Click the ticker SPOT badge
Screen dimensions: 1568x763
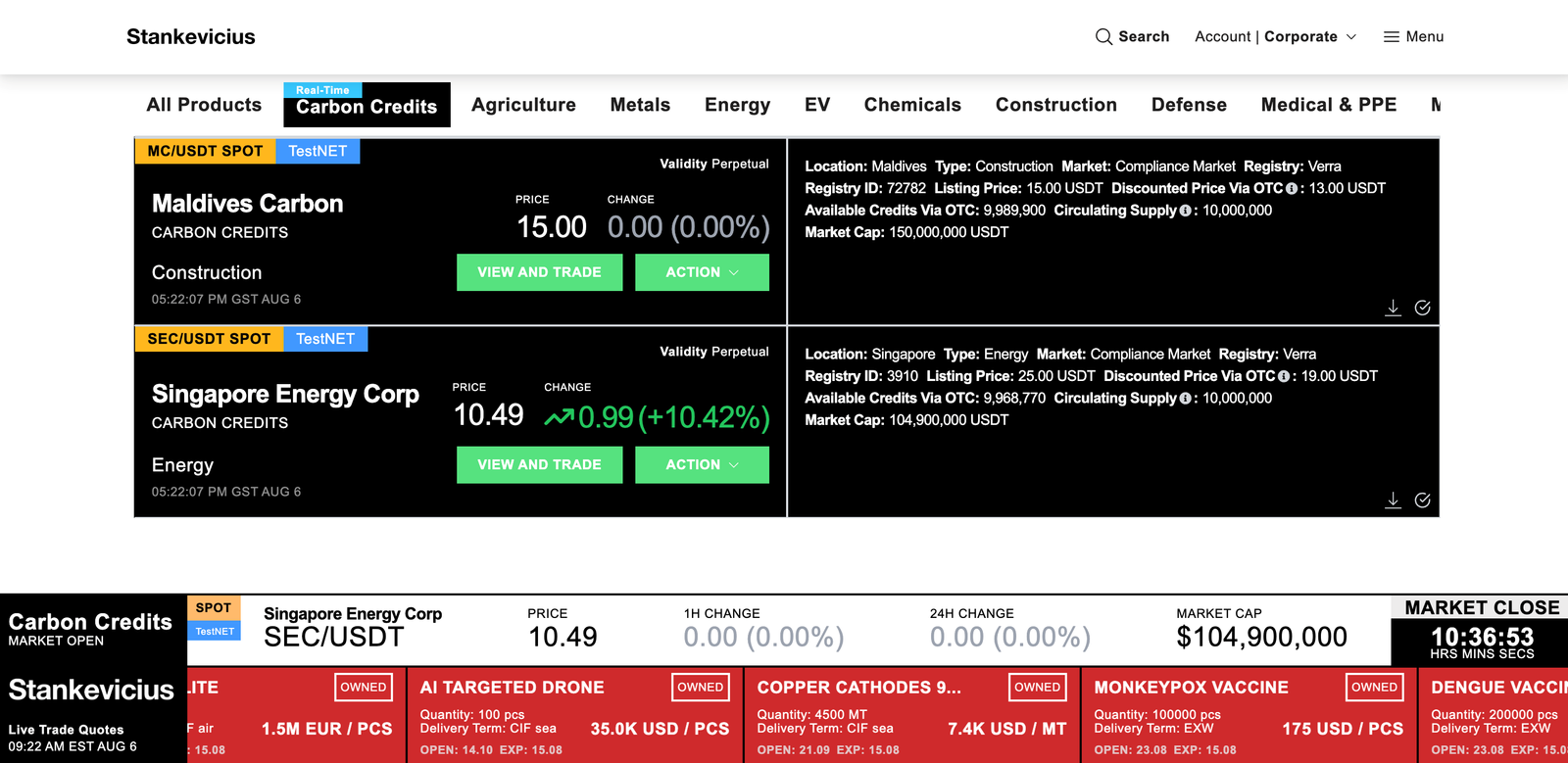pos(214,608)
